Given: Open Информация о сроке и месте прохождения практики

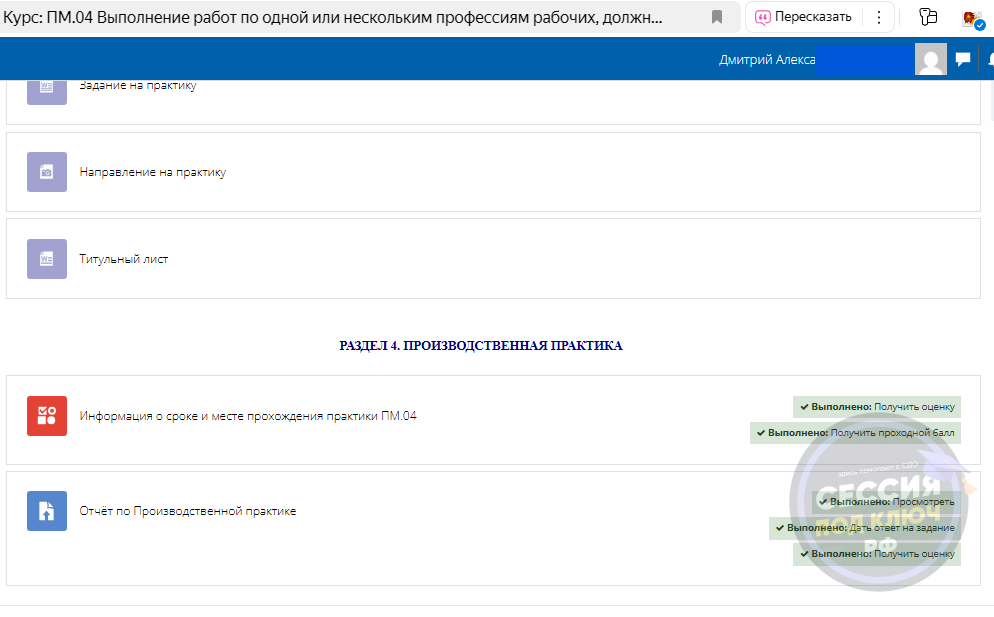Looking at the screenshot, I should (248, 416).
